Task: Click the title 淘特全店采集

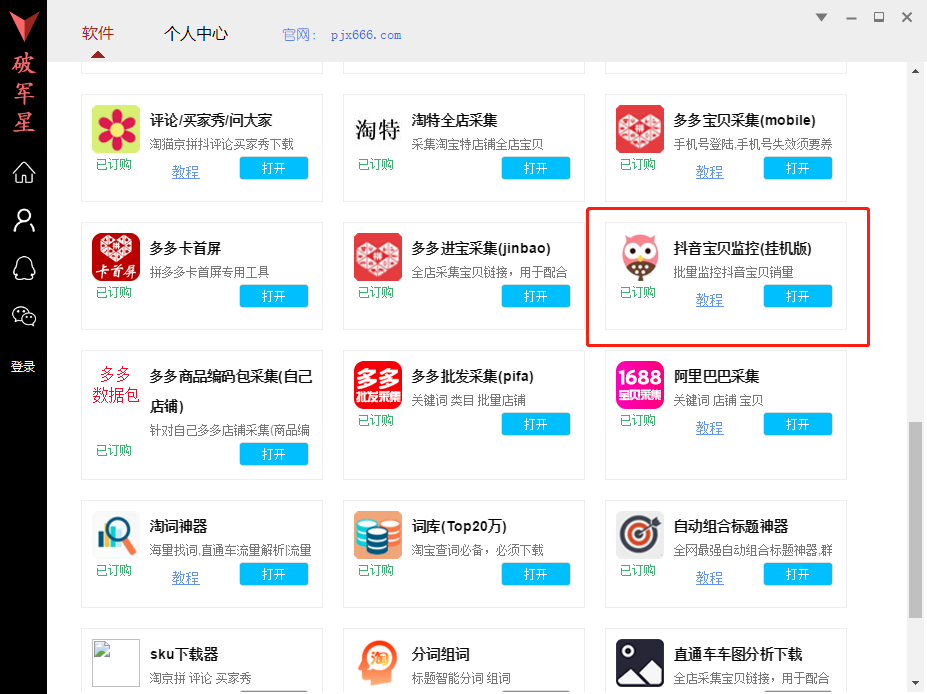Action: (455, 121)
